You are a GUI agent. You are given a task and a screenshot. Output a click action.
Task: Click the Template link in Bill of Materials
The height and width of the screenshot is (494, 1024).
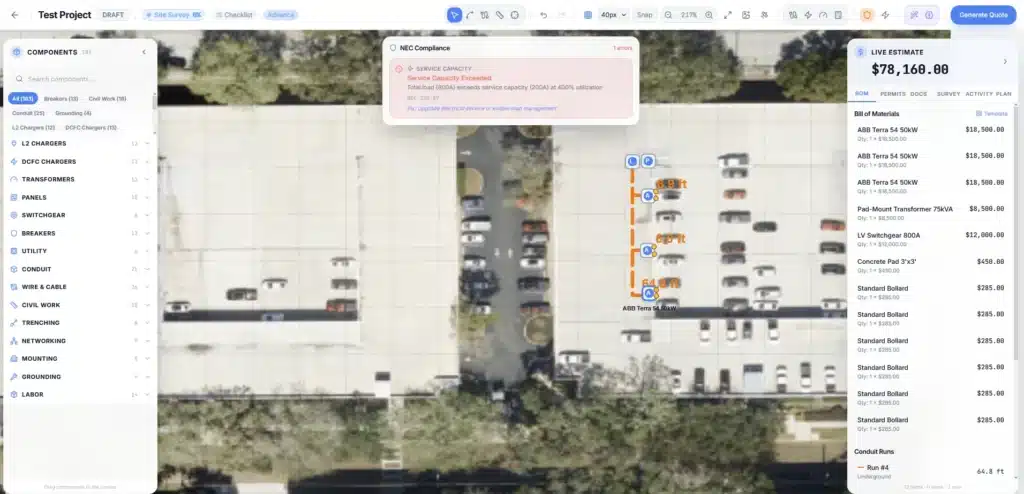992,114
